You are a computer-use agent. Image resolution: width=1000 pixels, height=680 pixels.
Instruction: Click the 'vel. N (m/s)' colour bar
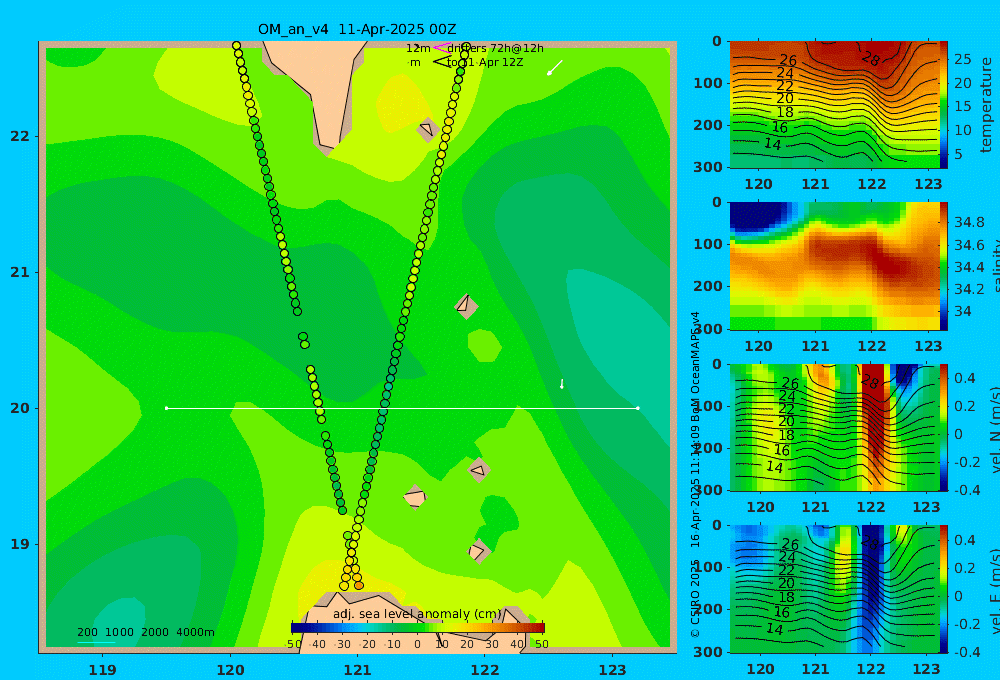click(943, 427)
